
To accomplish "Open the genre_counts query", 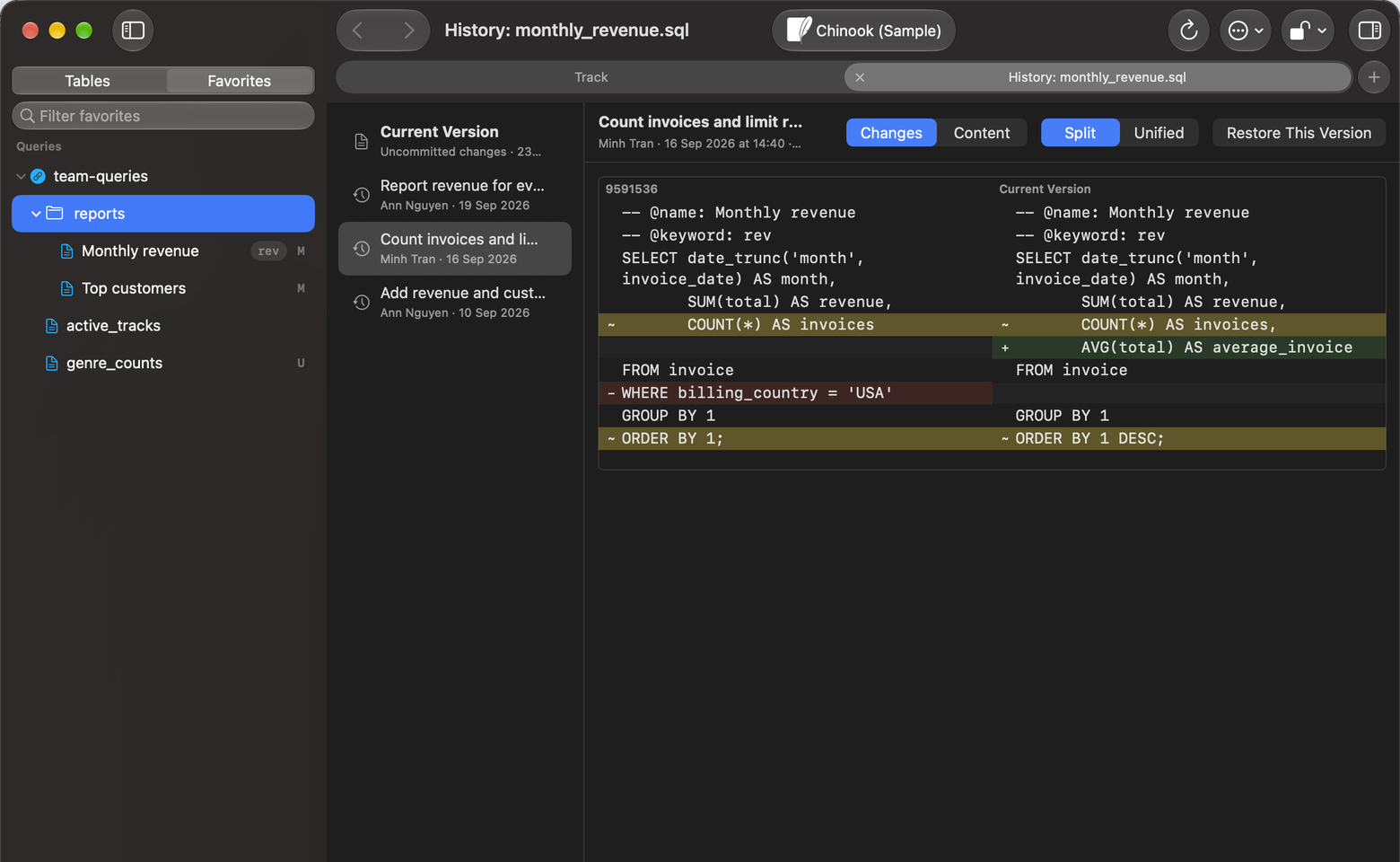I will coord(163,363).
